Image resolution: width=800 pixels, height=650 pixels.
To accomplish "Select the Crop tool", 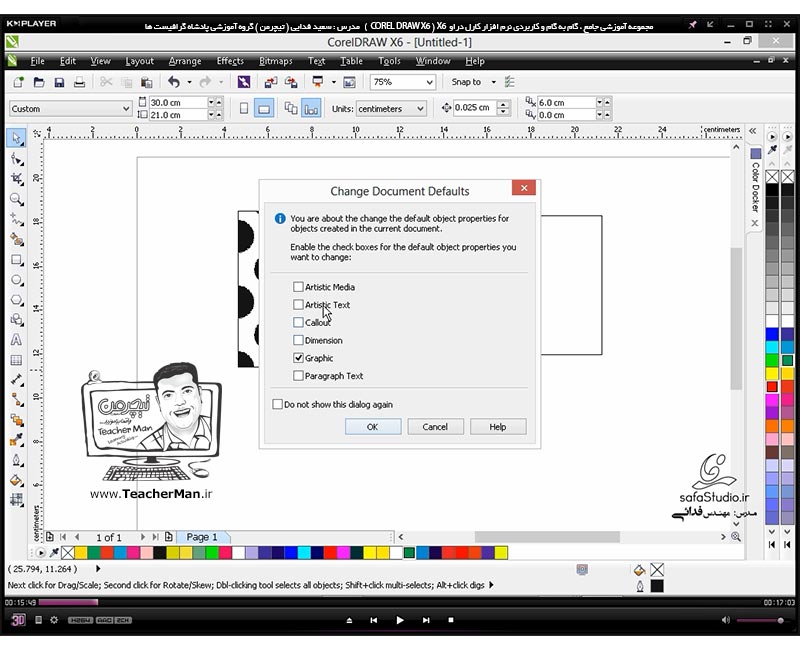I will [x=17, y=179].
